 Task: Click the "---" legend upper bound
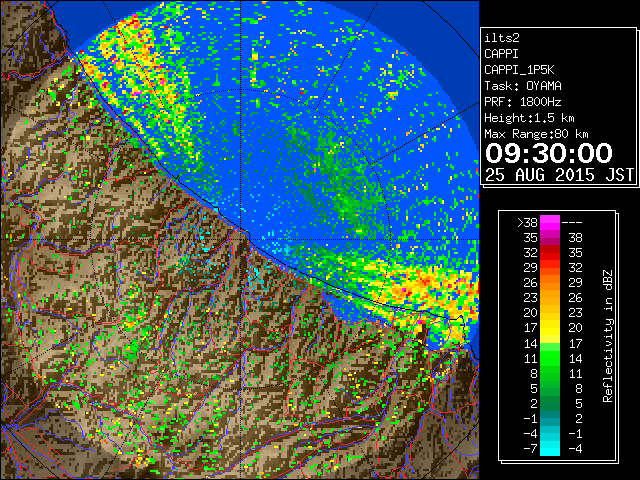point(572,223)
